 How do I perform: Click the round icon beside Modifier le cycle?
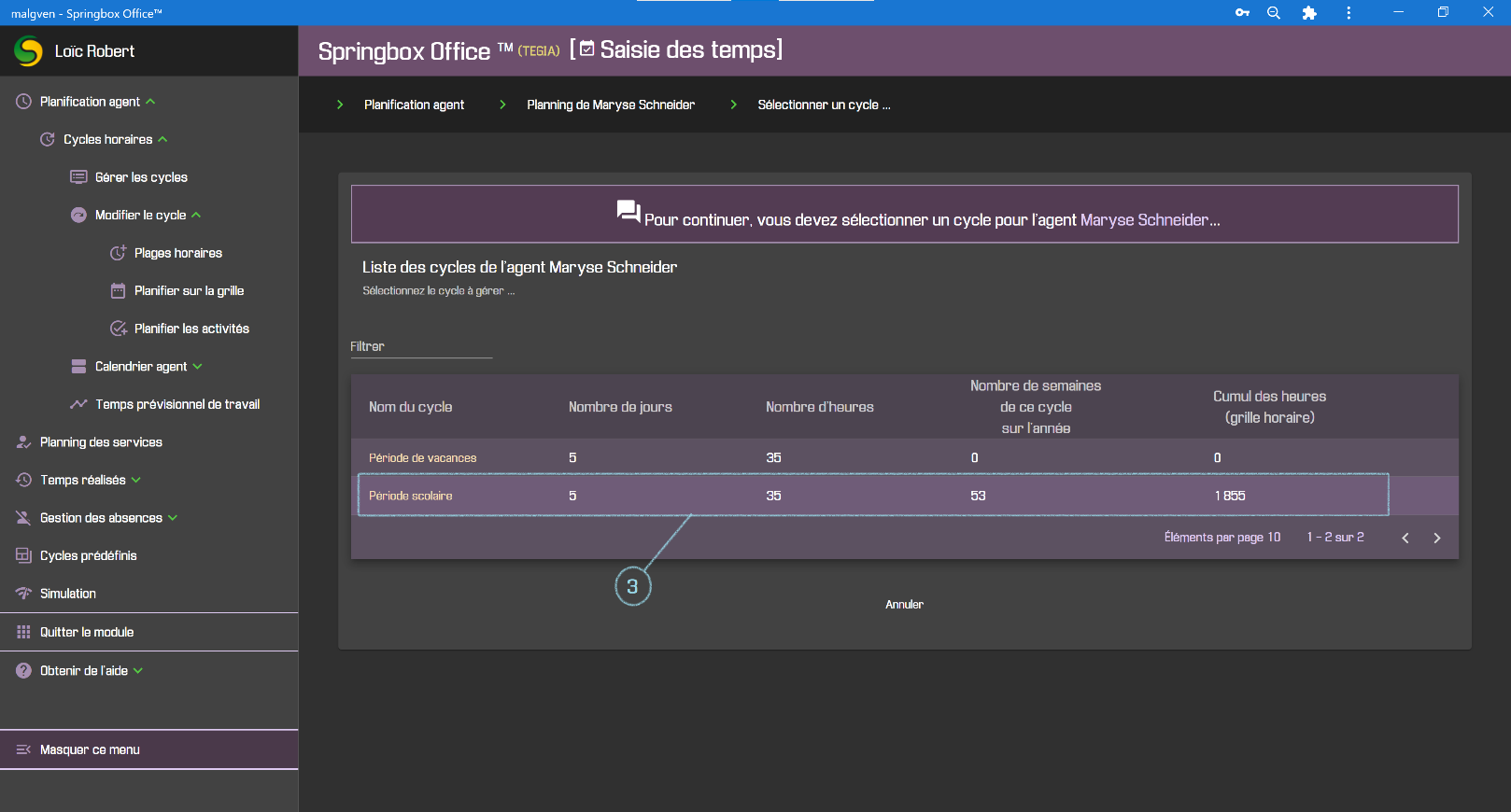pos(79,215)
